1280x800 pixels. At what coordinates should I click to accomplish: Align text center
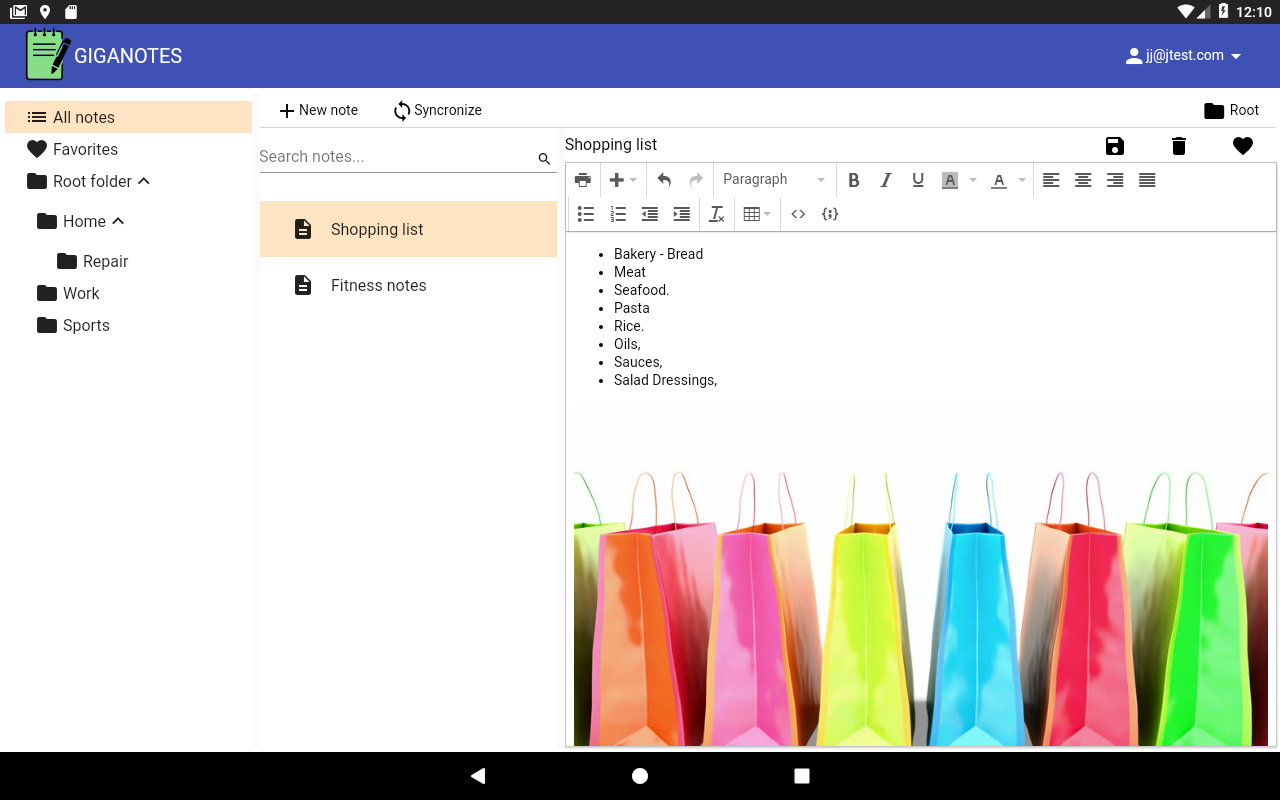click(1083, 180)
